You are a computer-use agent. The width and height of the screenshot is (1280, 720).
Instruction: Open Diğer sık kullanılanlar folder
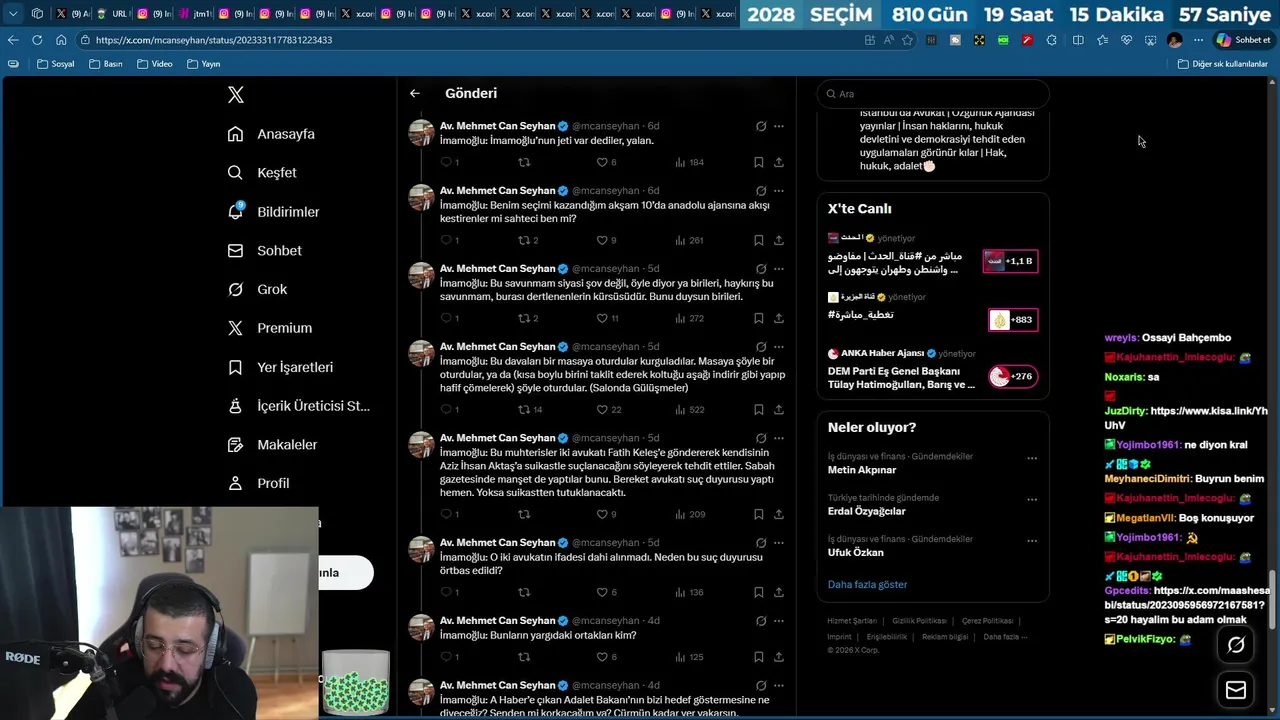click(x=1222, y=64)
